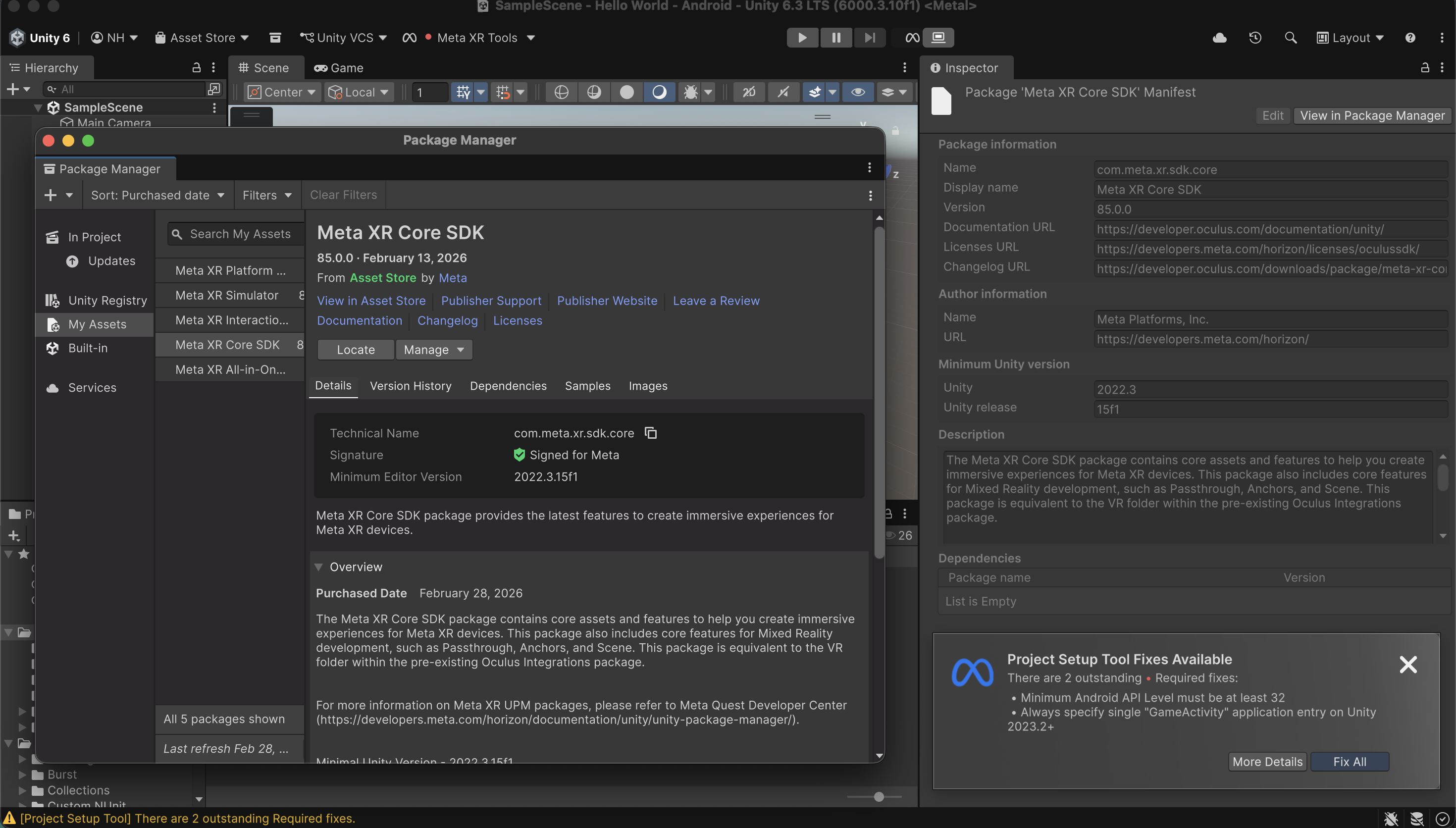Open the Undo History icon
Viewport: 1456px width, 828px height.
(x=1255, y=38)
